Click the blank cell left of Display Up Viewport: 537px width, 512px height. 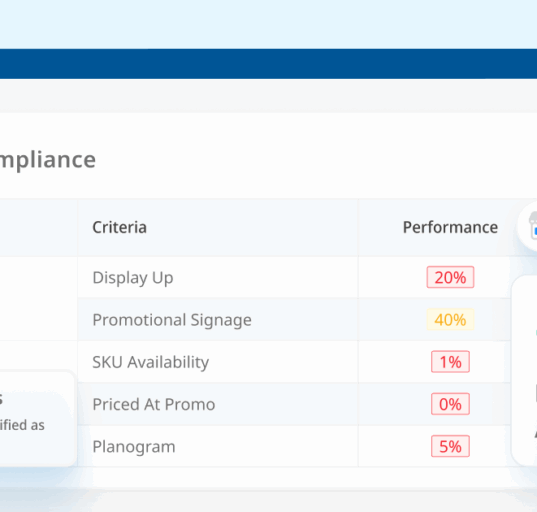tap(39, 299)
